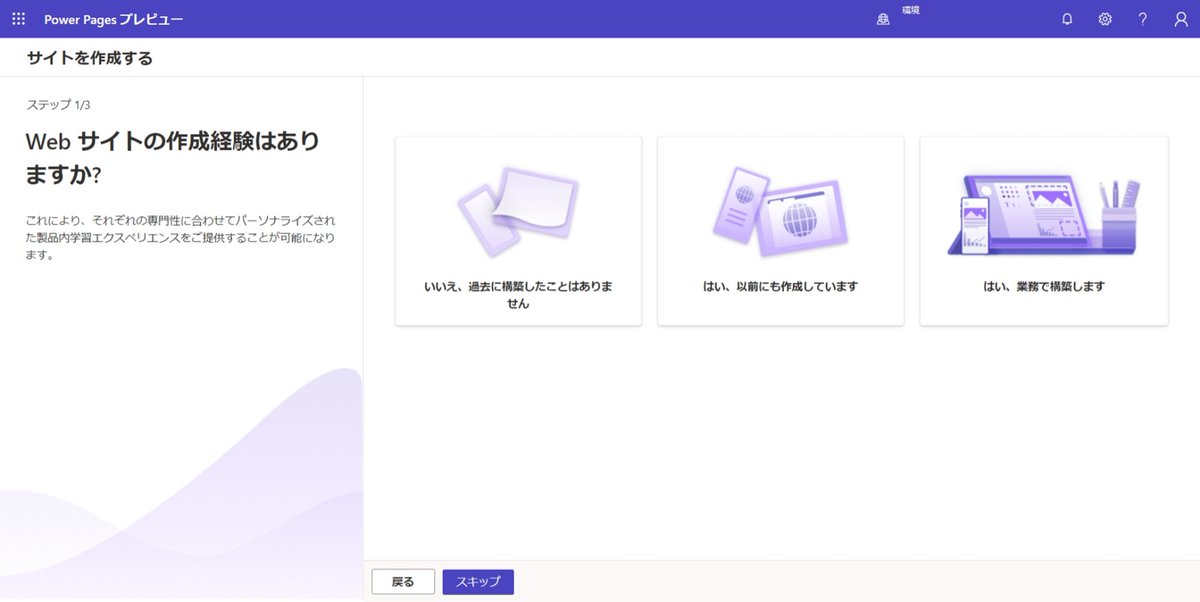1200x602 pixels.
Task: Select はい、以前にも作成しています option
Action: pyautogui.click(x=780, y=230)
